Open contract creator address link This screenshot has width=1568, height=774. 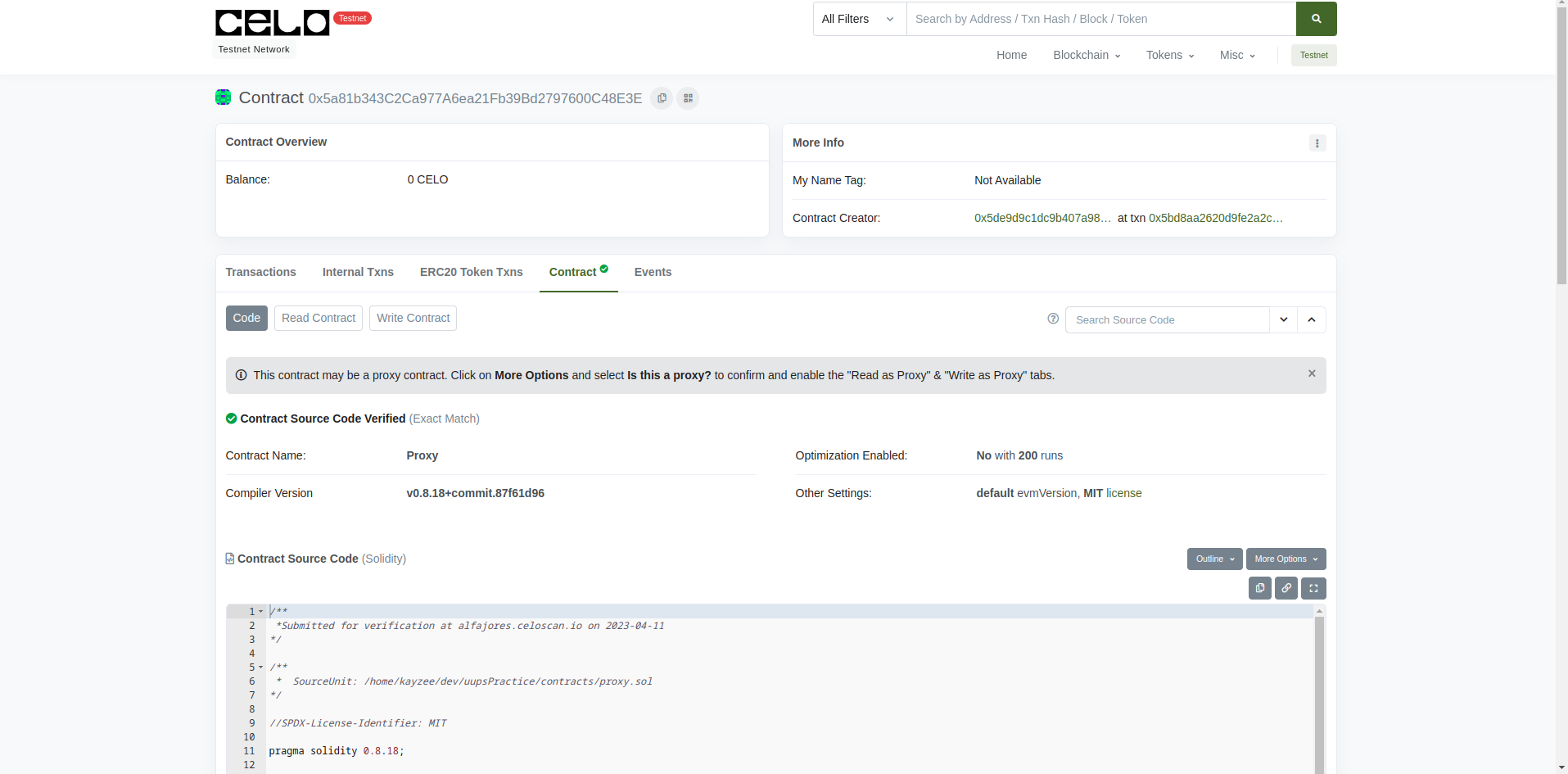(x=1042, y=218)
